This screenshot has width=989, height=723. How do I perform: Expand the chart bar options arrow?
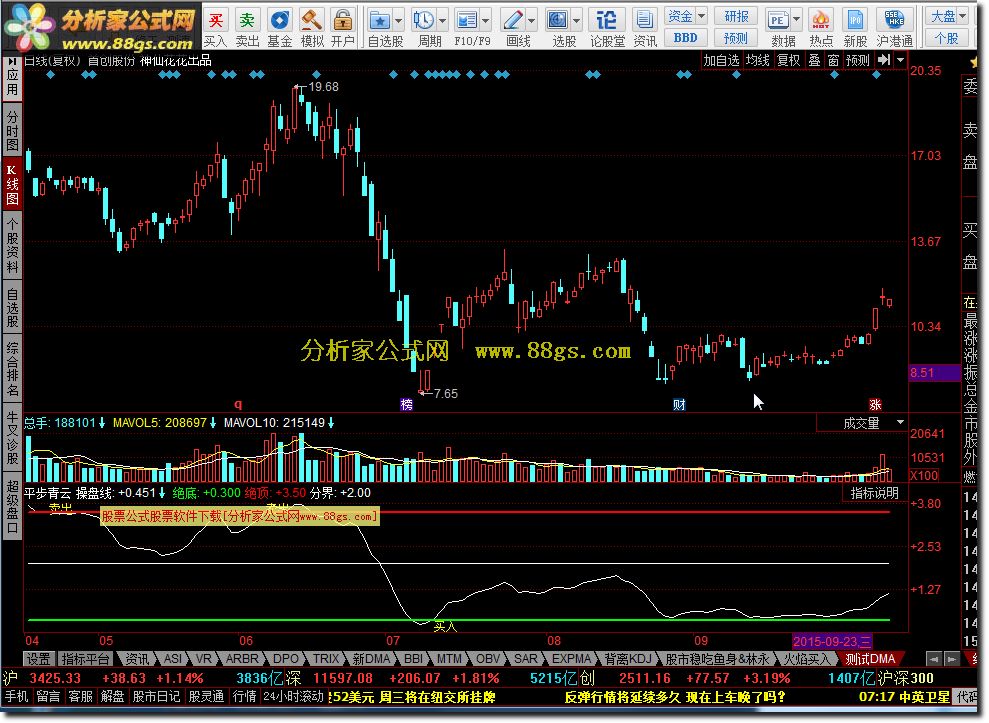click(900, 60)
